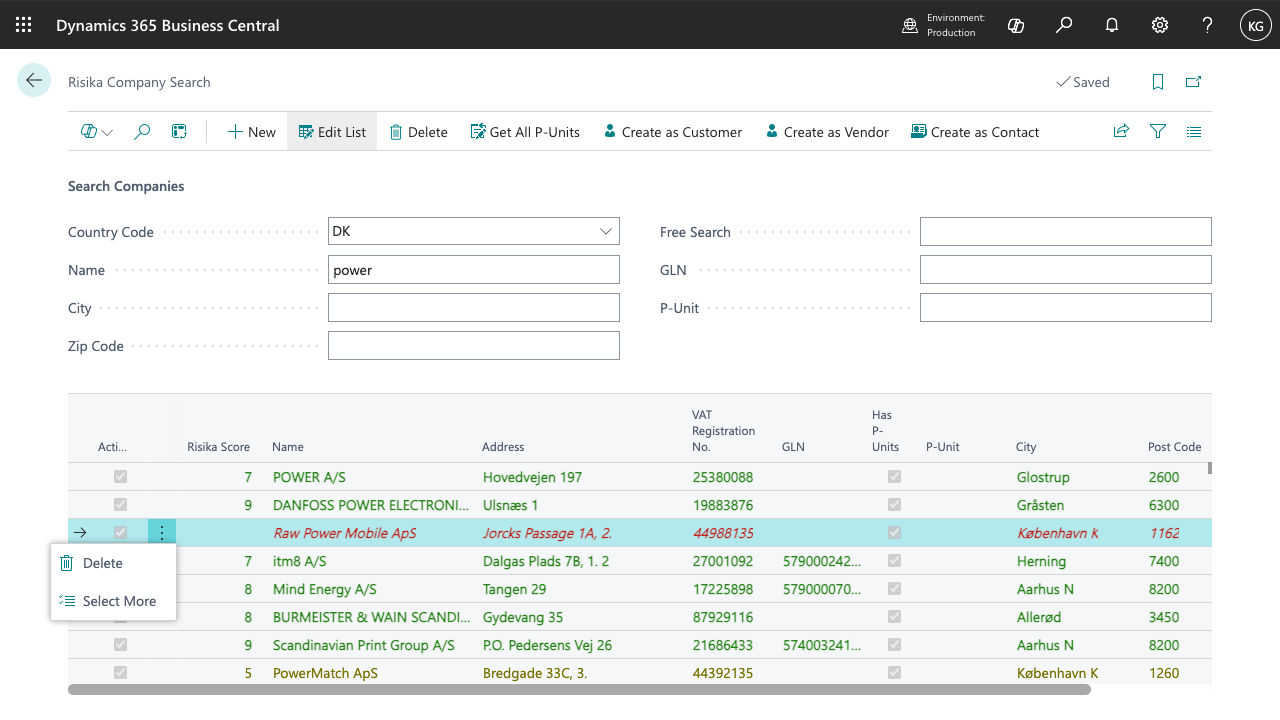Select the POWER A/S name cell
Viewport: 1280px width, 720px height.
click(x=309, y=477)
